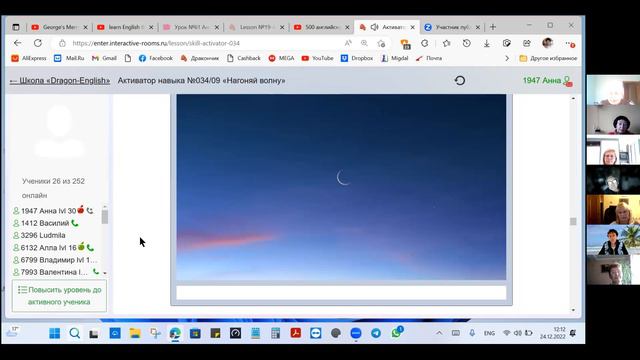Open browser history clock icon
Image resolution: width=640 pixels, height=360 pixels.
pos(467,43)
